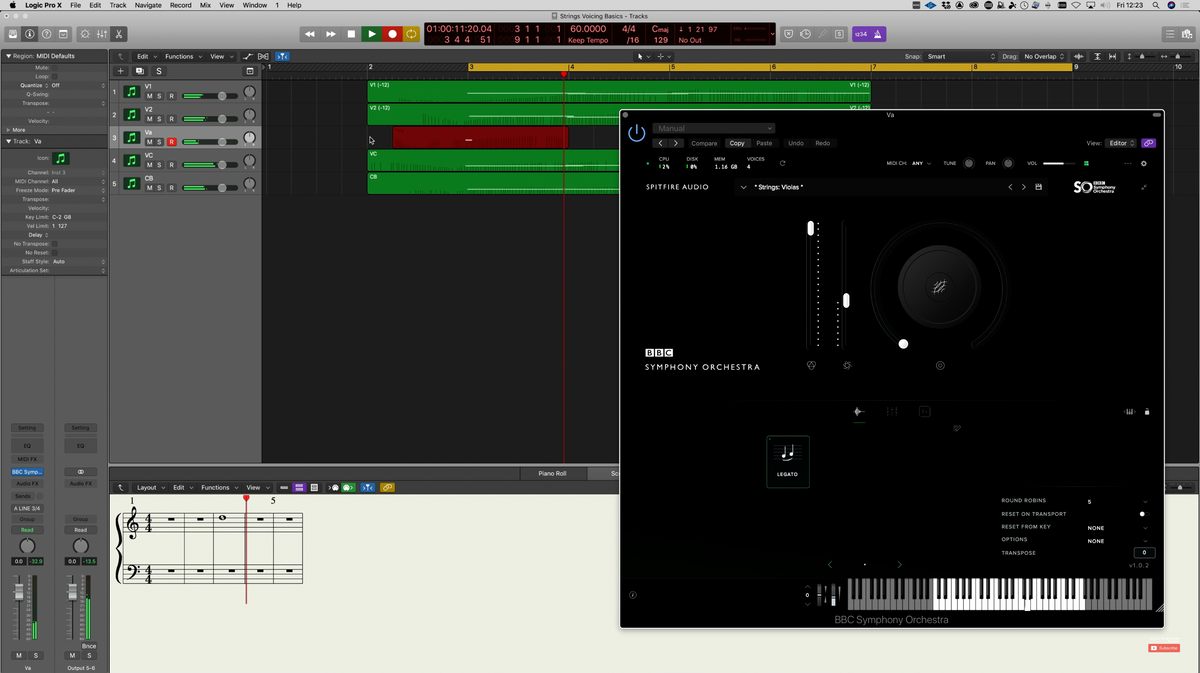Open the Manual preset dropdown in plugin header
The image size is (1200, 673).
coord(714,128)
